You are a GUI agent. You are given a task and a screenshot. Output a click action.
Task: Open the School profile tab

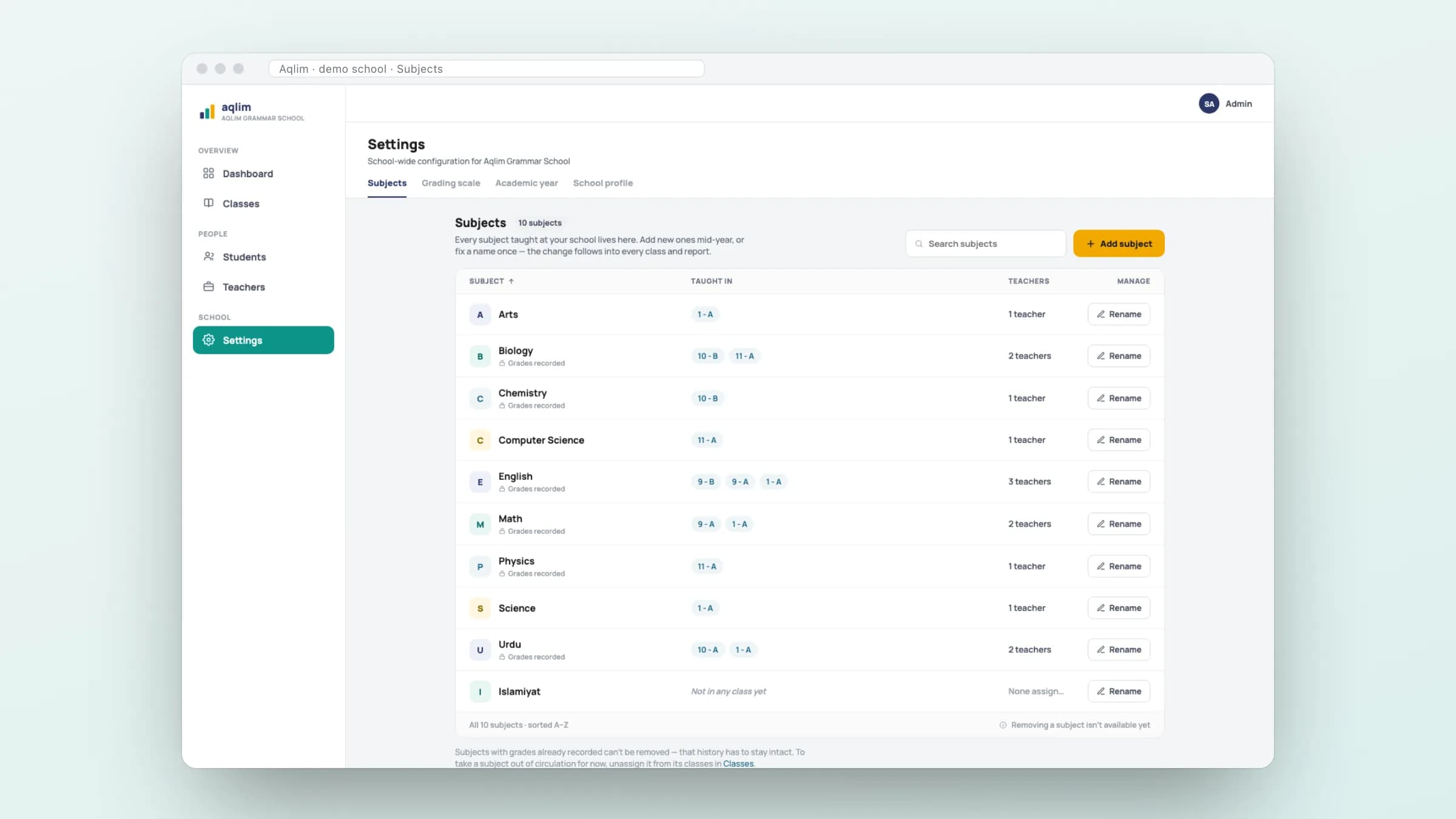[x=603, y=183]
